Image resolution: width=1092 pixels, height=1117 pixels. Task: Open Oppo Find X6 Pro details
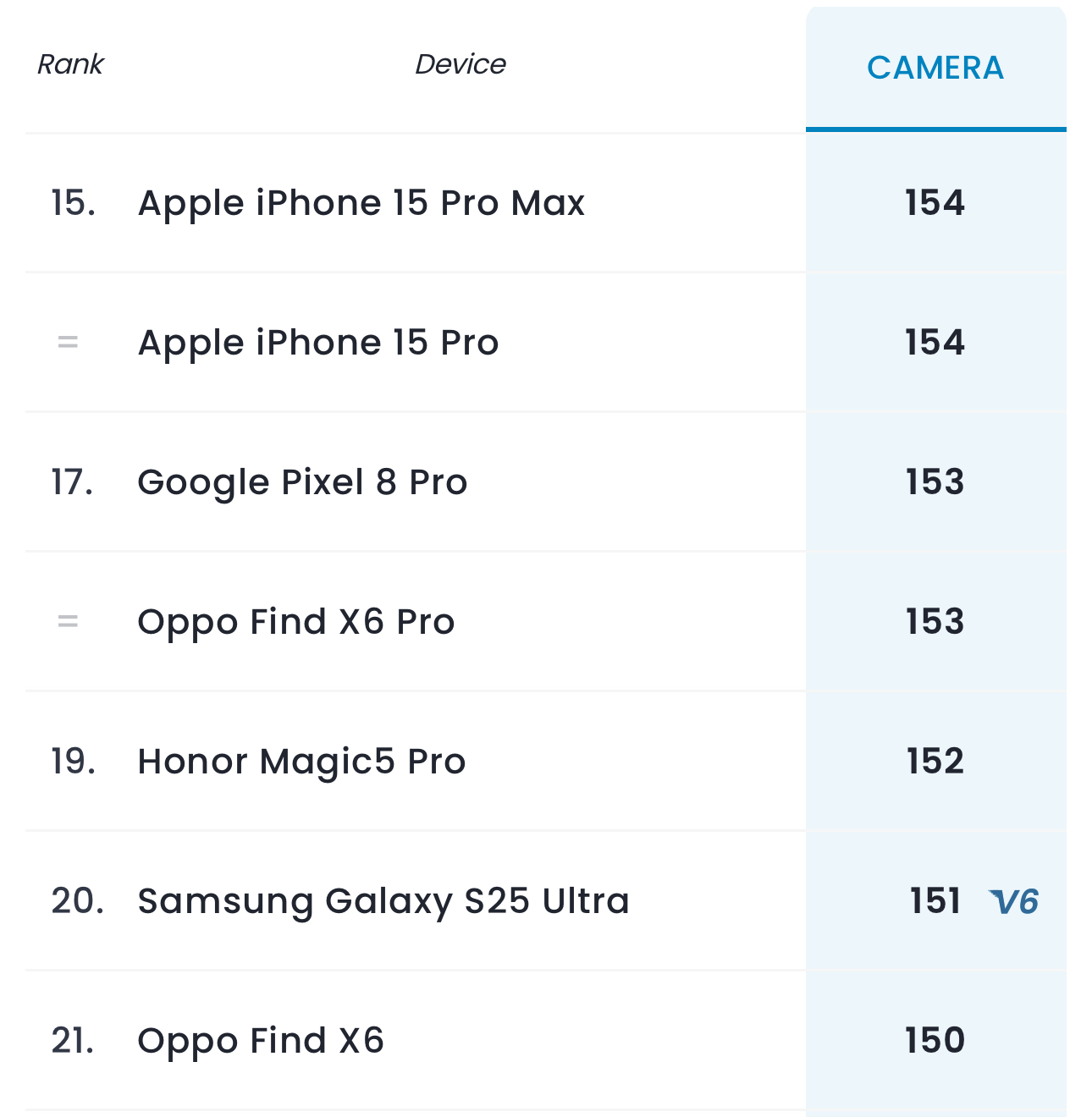point(296,622)
